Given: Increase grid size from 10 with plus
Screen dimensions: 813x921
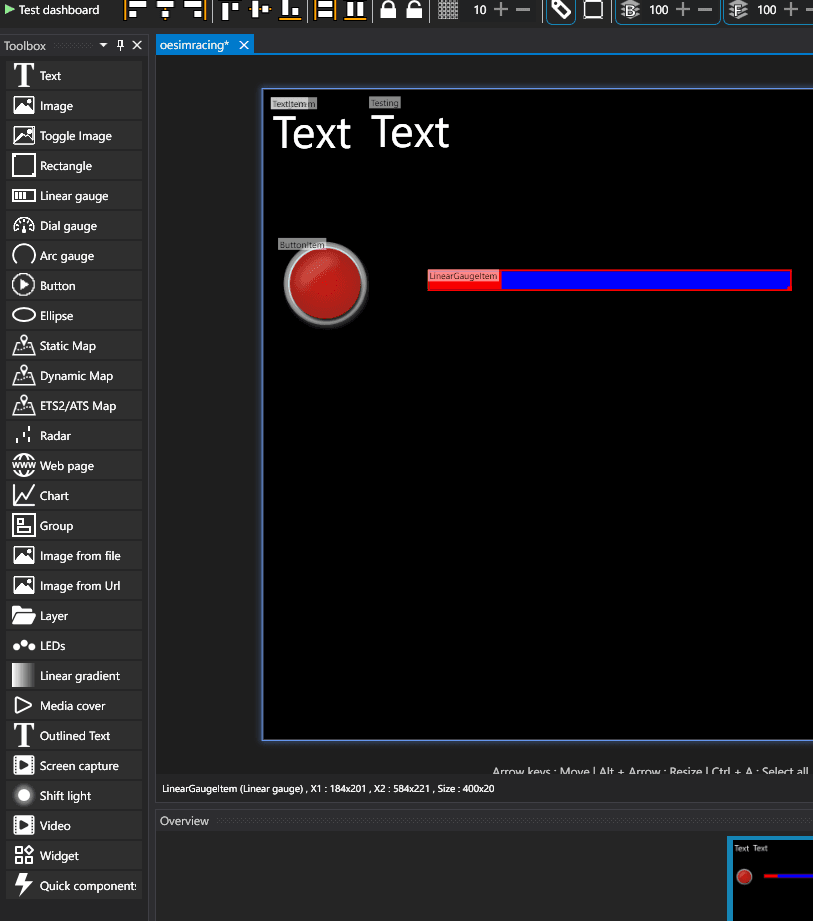Looking at the screenshot, I should coord(500,9).
